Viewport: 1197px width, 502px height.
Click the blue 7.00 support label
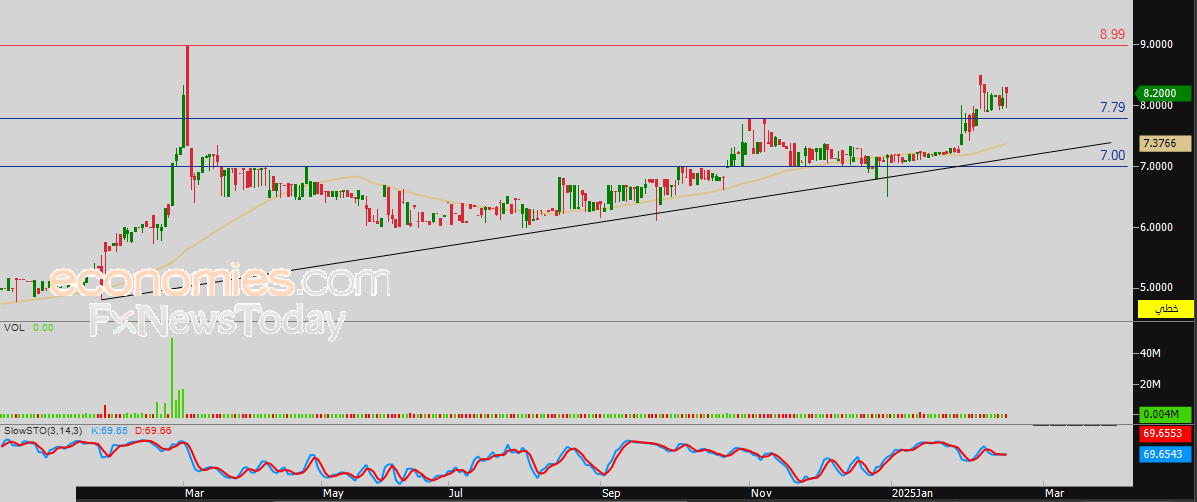click(x=1112, y=156)
